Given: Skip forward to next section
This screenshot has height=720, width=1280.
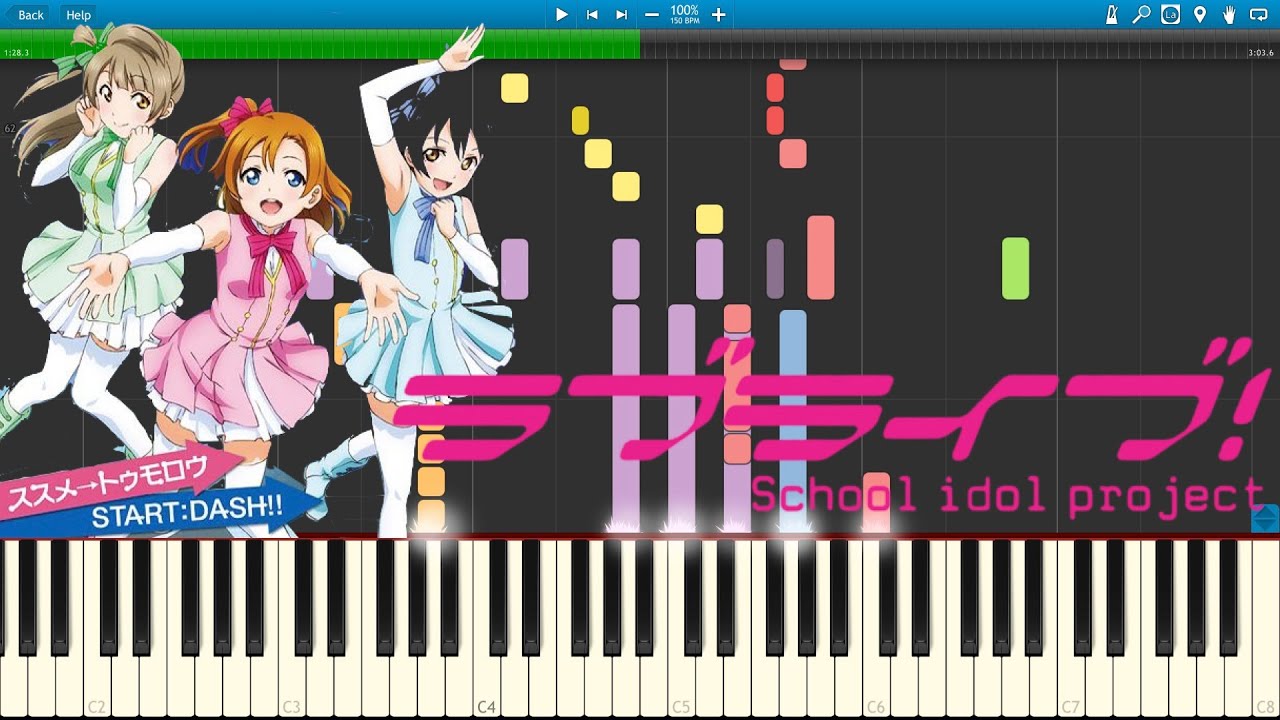Looking at the screenshot, I should click(x=622, y=15).
